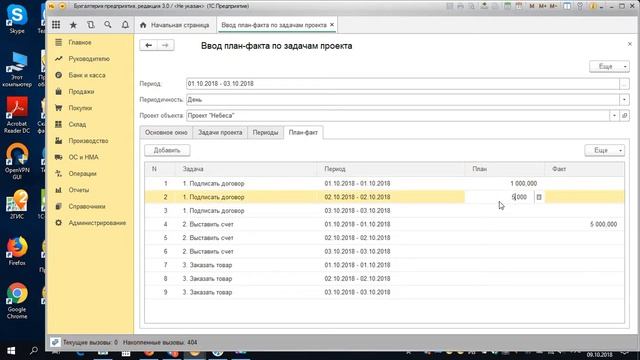The height and width of the screenshot is (360, 640).
Task: Open the upper Еще dropdown button
Action: point(609,67)
